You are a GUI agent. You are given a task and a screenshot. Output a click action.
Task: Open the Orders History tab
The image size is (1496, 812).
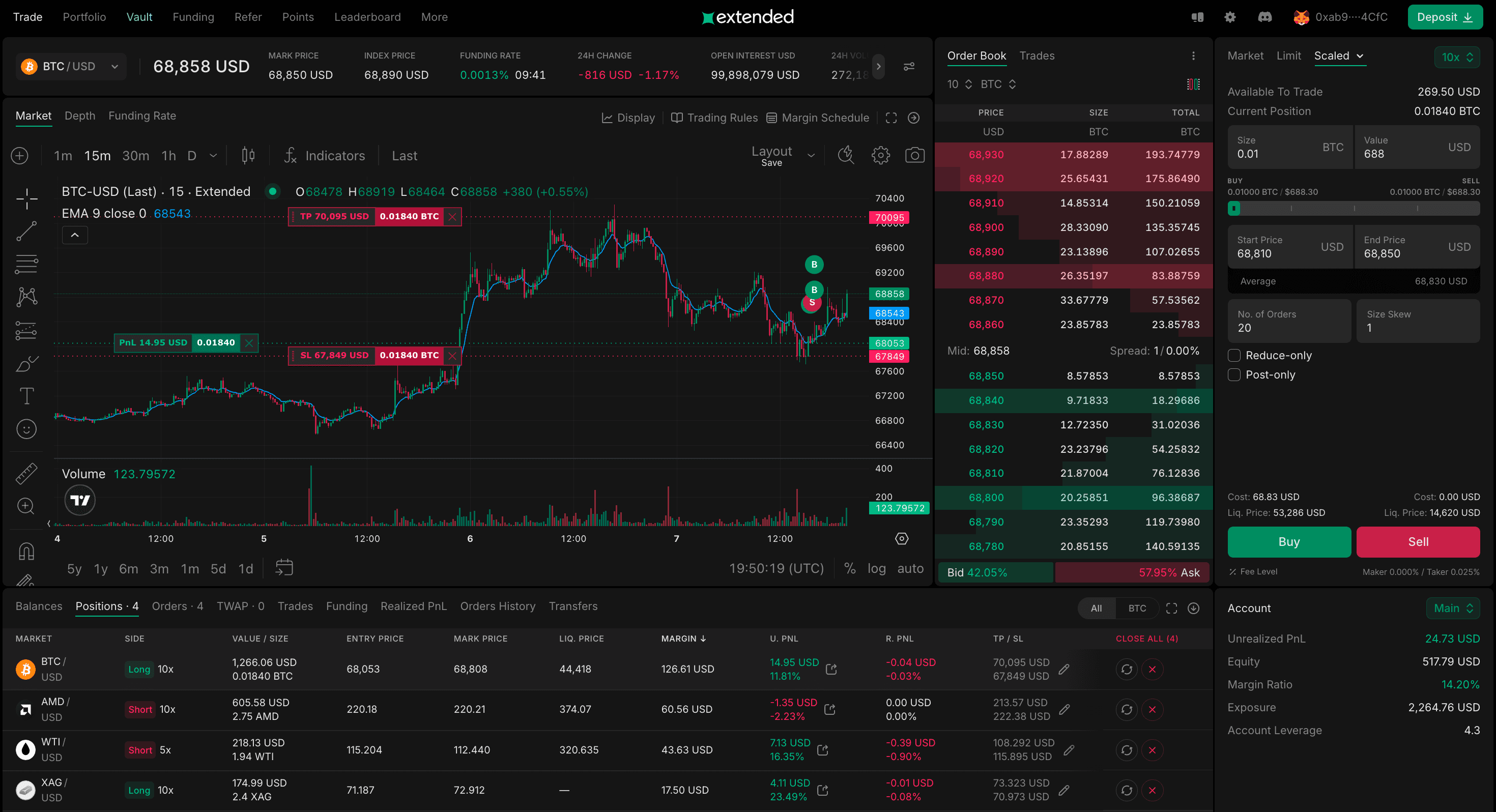(498, 606)
